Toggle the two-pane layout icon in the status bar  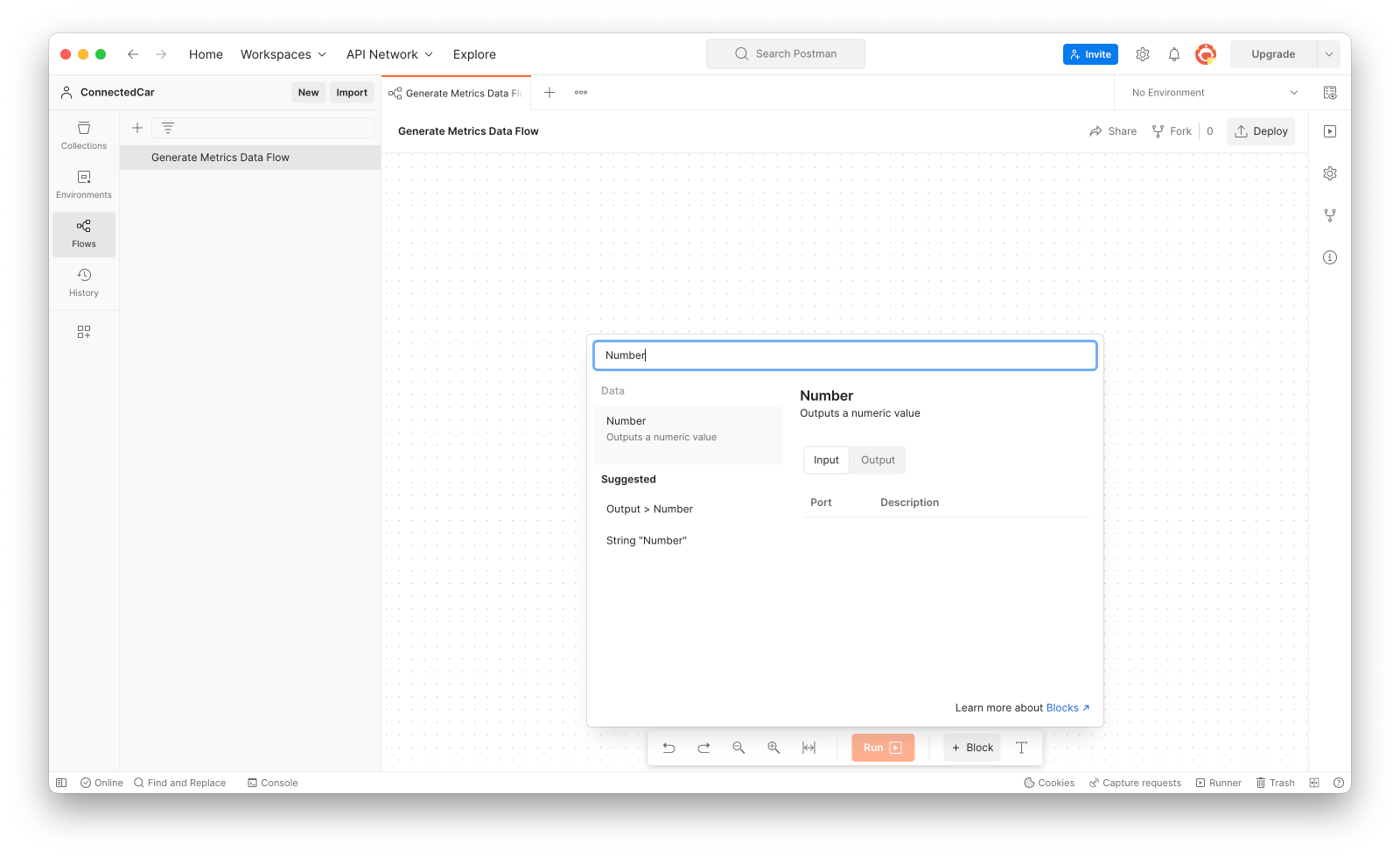point(1314,783)
